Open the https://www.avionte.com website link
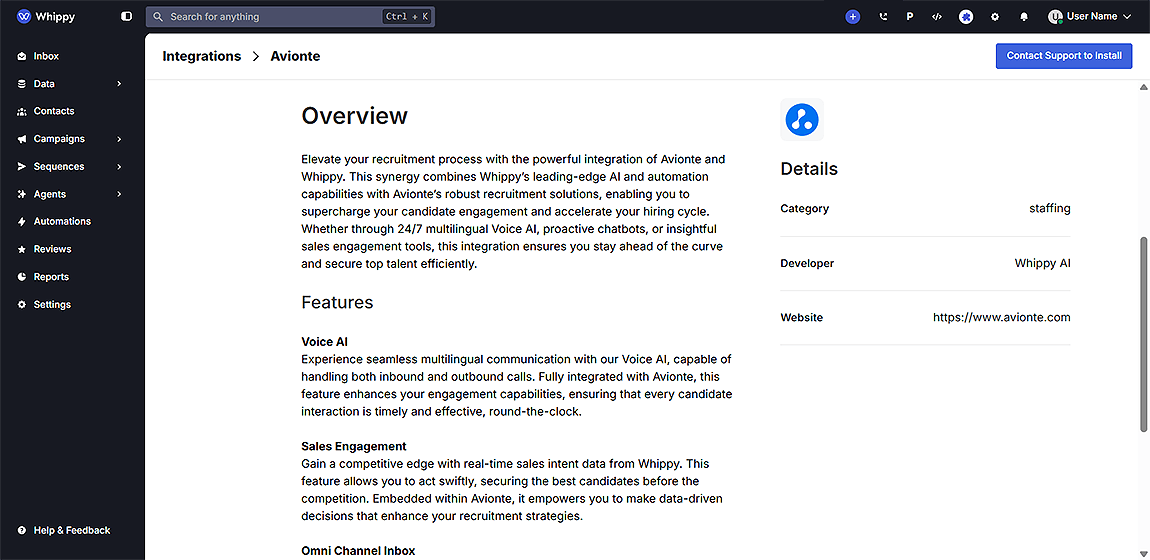 (1001, 317)
